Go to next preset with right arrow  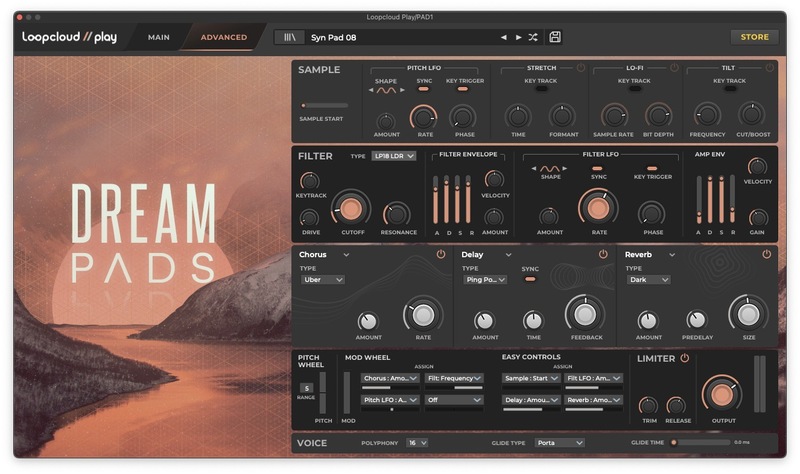tap(518, 37)
